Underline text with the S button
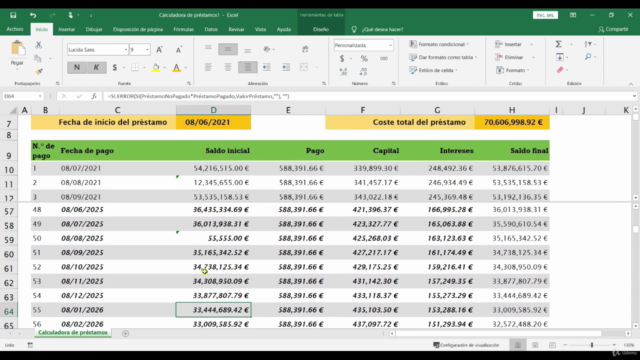 click(x=115, y=67)
